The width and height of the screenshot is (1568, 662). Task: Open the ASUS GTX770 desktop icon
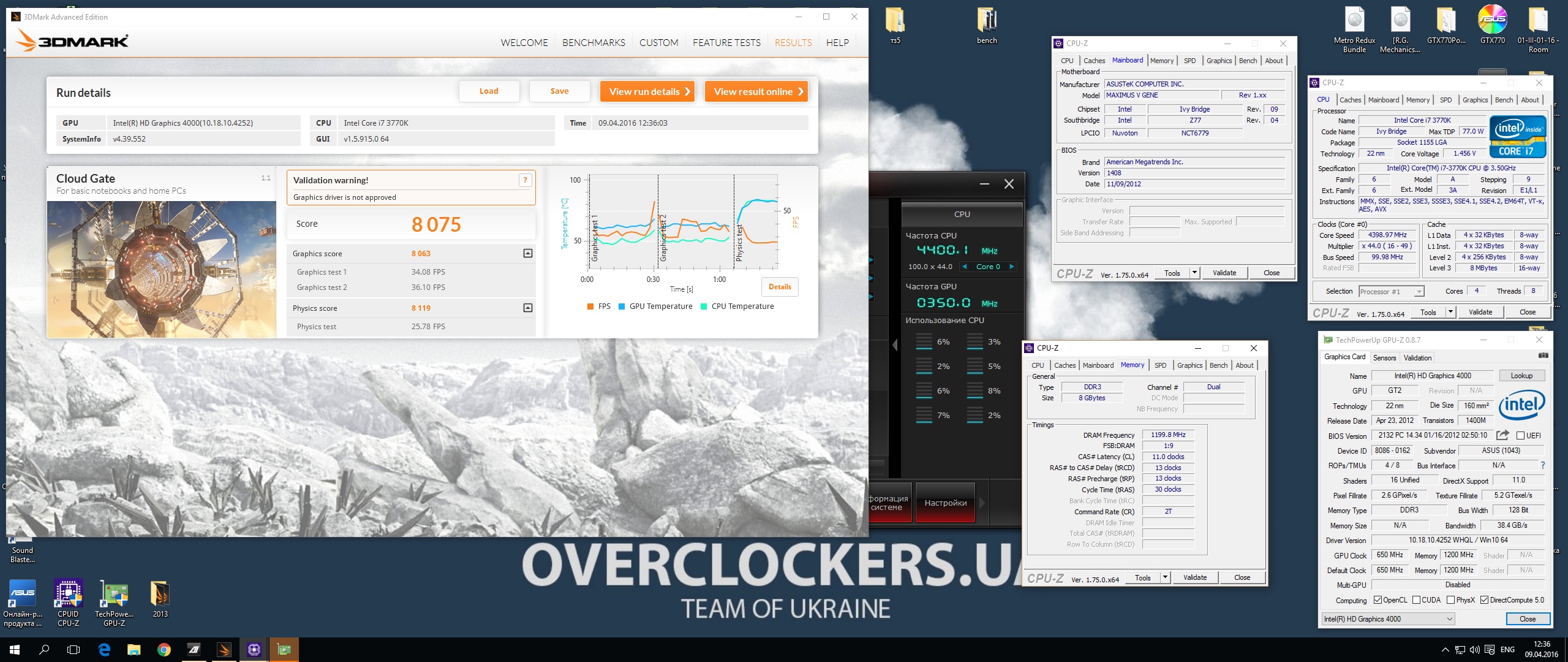[1493, 26]
